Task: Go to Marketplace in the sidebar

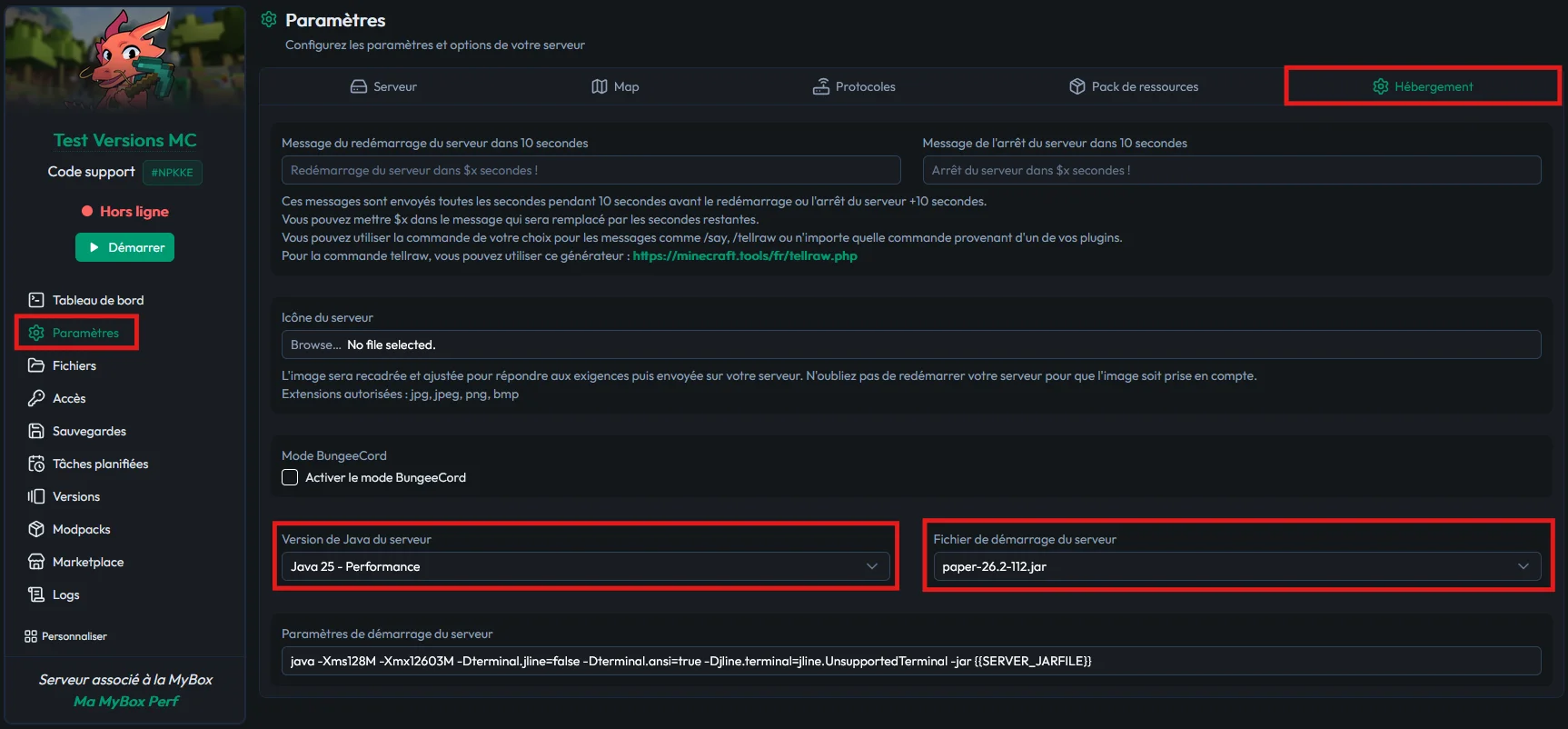Action: pos(76,562)
